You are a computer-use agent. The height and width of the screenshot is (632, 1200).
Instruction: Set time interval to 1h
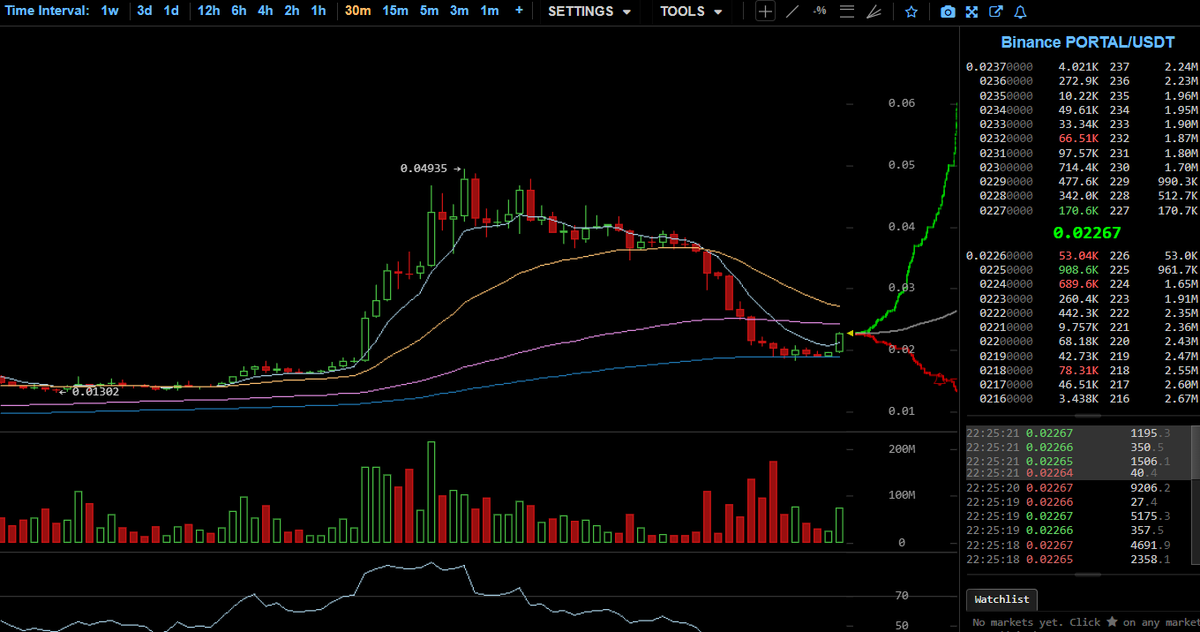[318, 11]
